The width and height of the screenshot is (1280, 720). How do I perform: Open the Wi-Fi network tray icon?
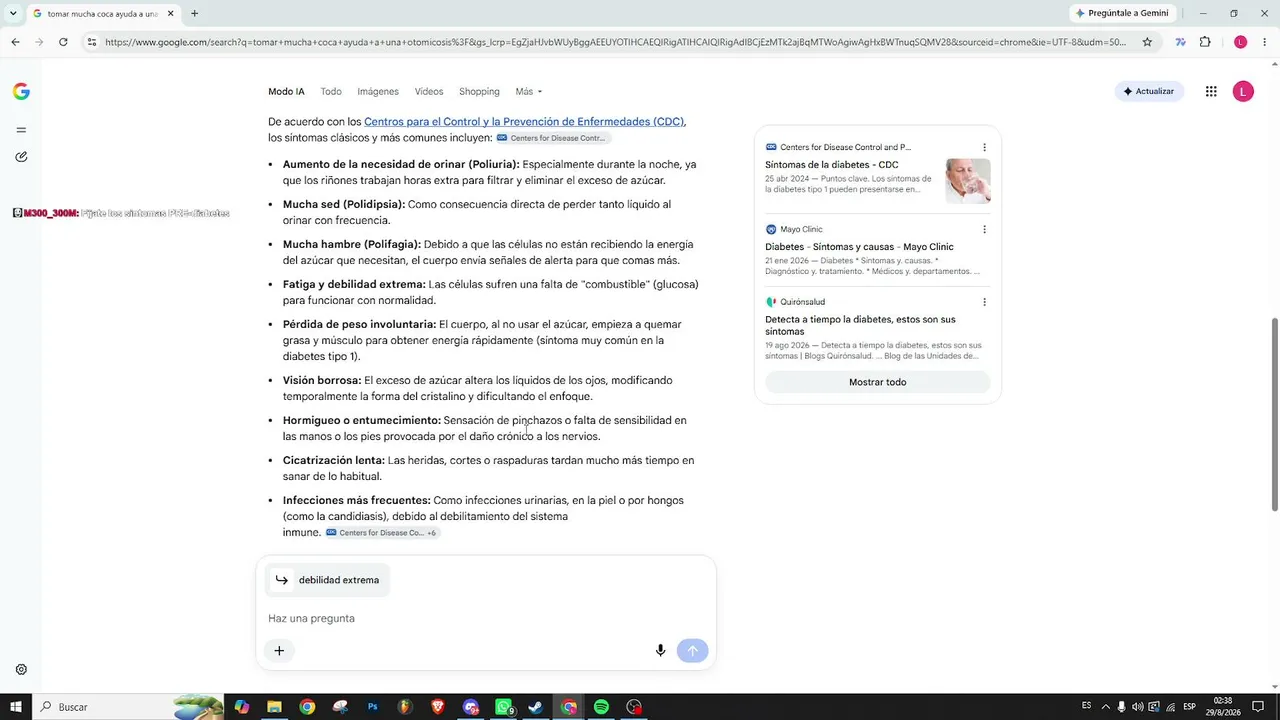[x=1170, y=707]
